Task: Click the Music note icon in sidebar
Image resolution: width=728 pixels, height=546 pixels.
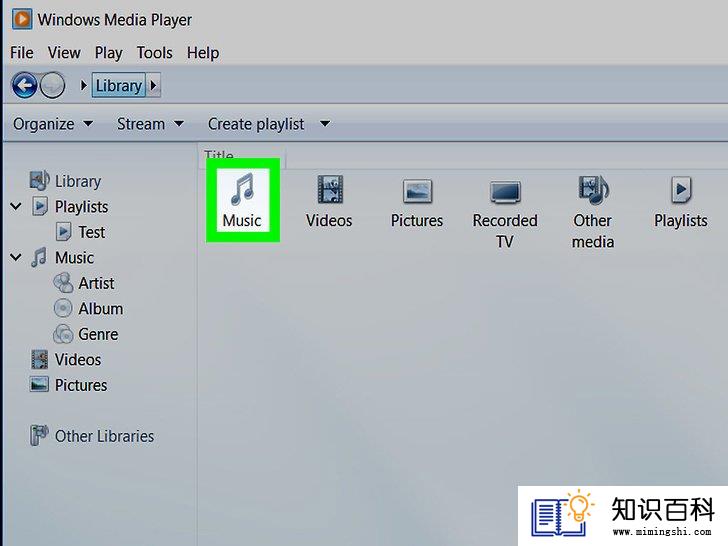Action: (39, 257)
